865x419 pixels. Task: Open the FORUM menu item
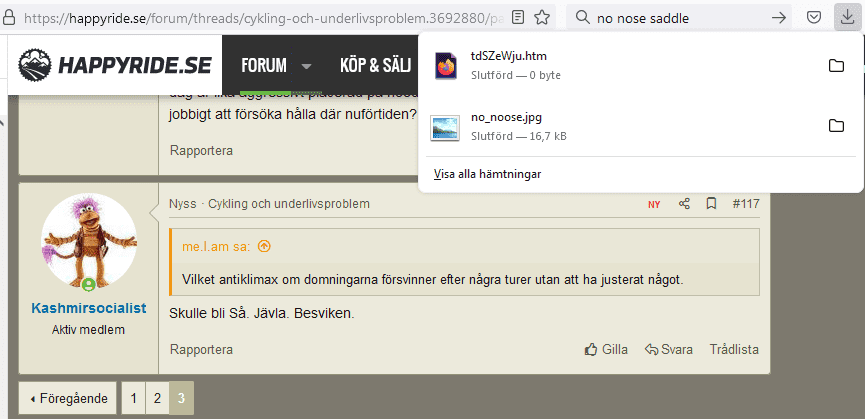coord(264,66)
